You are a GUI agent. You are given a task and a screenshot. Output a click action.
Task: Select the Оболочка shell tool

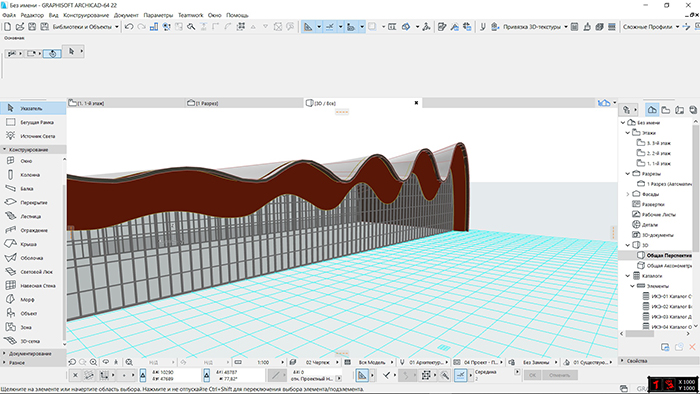(x=31, y=258)
